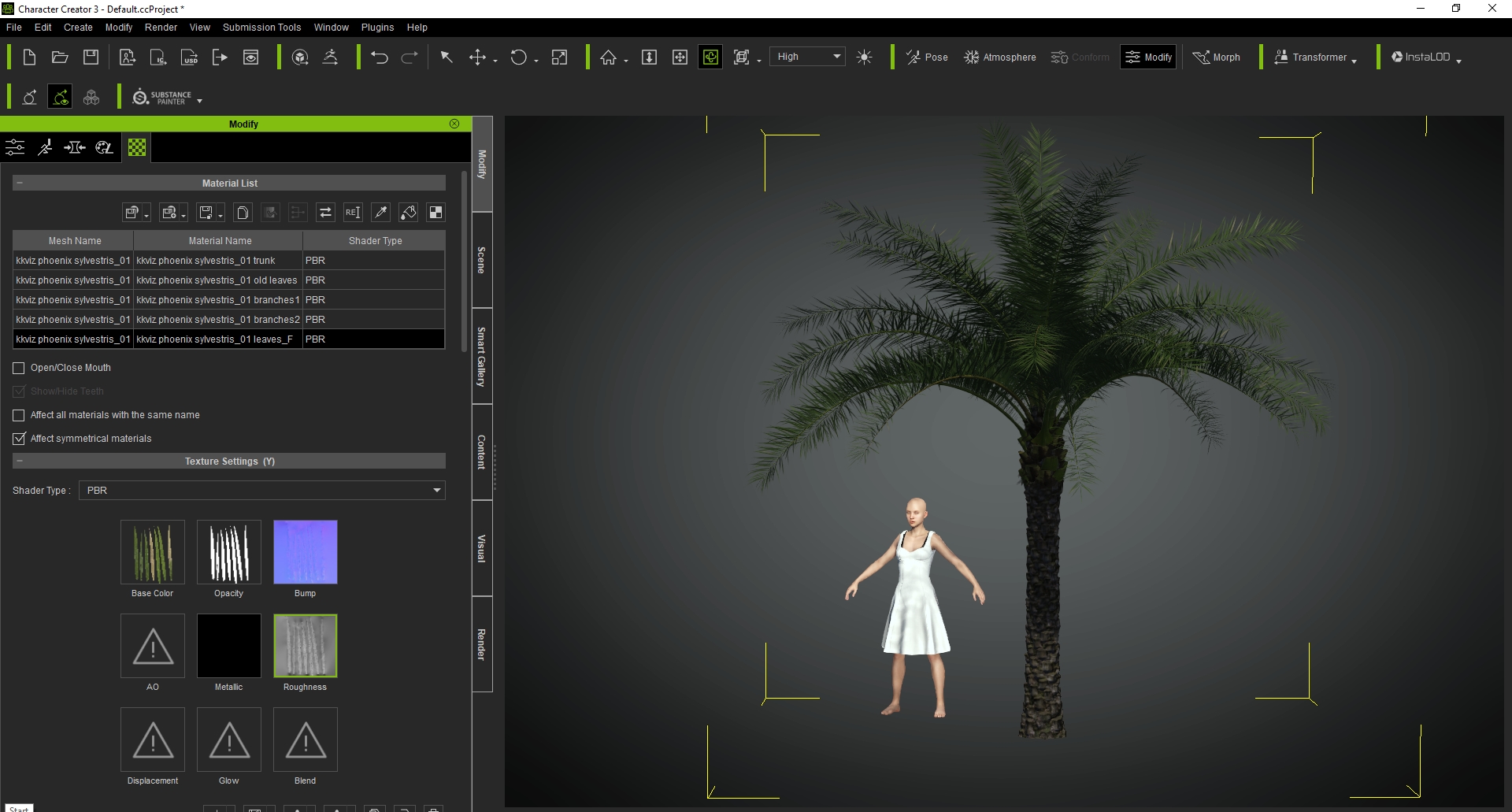Click the green highlighted view icon
The width and height of the screenshot is (1512, 812).
(x=710, y=57)
